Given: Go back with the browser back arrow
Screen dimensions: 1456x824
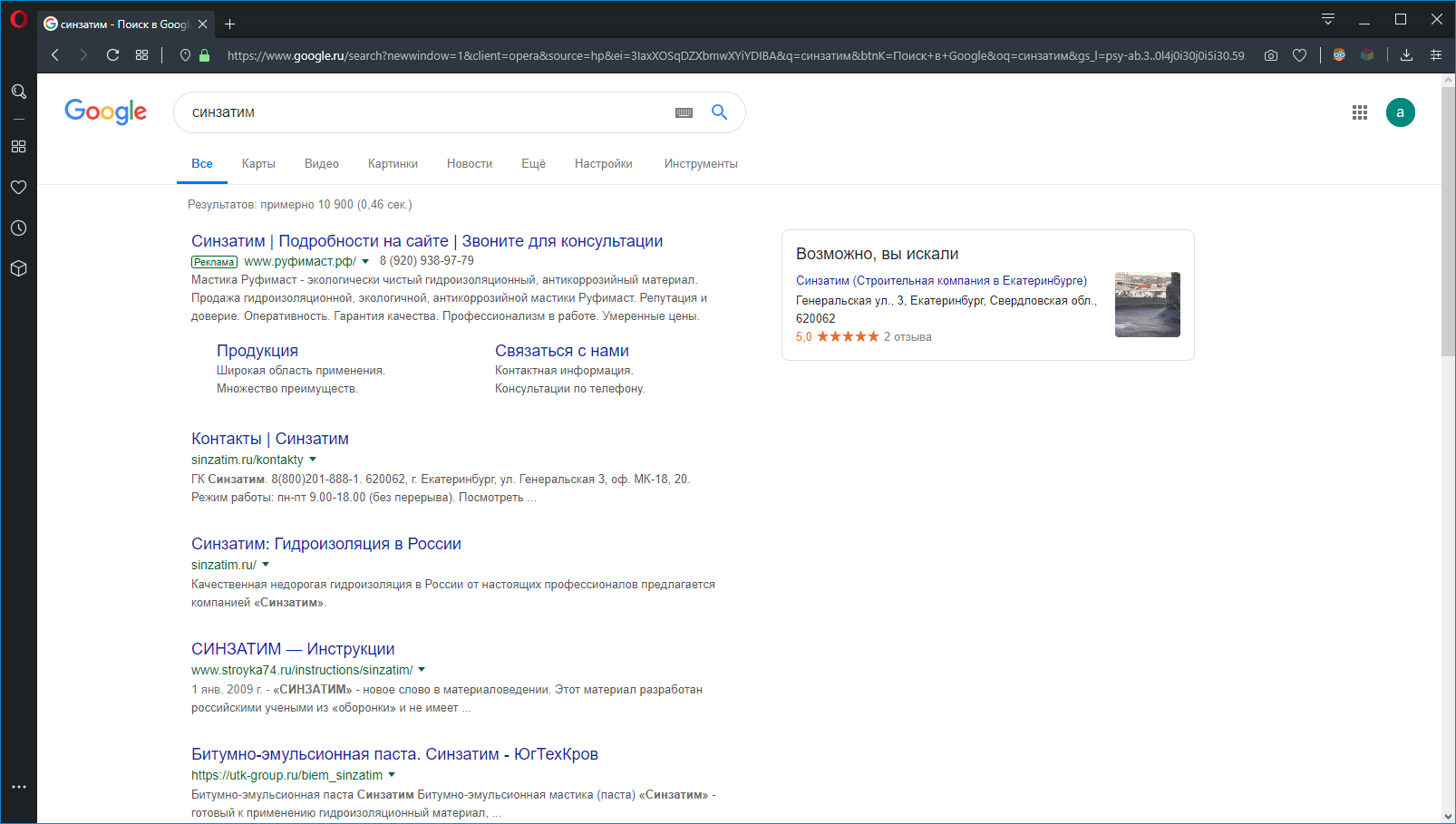Looking at the screenshot, I should (55, 55).
